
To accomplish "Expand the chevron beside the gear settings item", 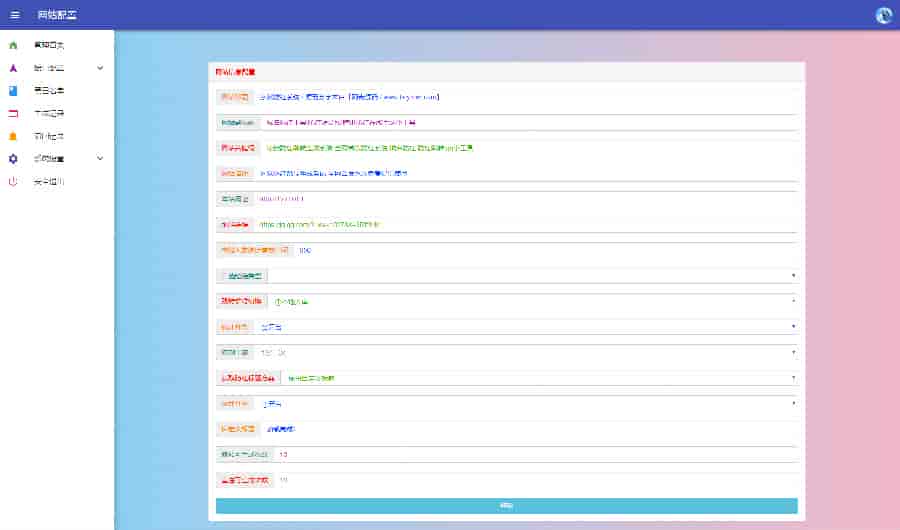I will (100, 159).
